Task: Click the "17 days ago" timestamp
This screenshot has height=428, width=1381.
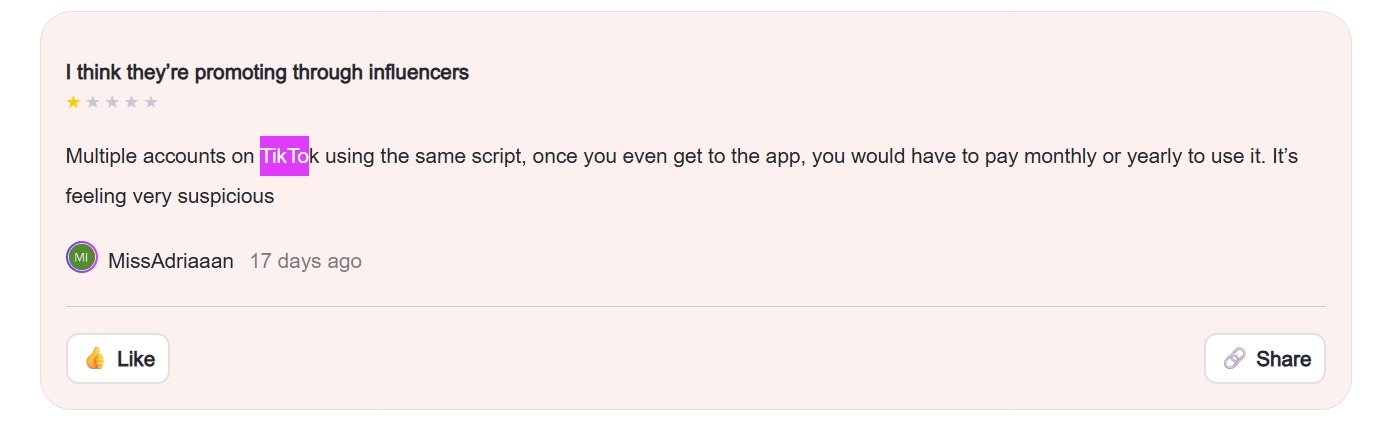Action: (x=306, y=261)
